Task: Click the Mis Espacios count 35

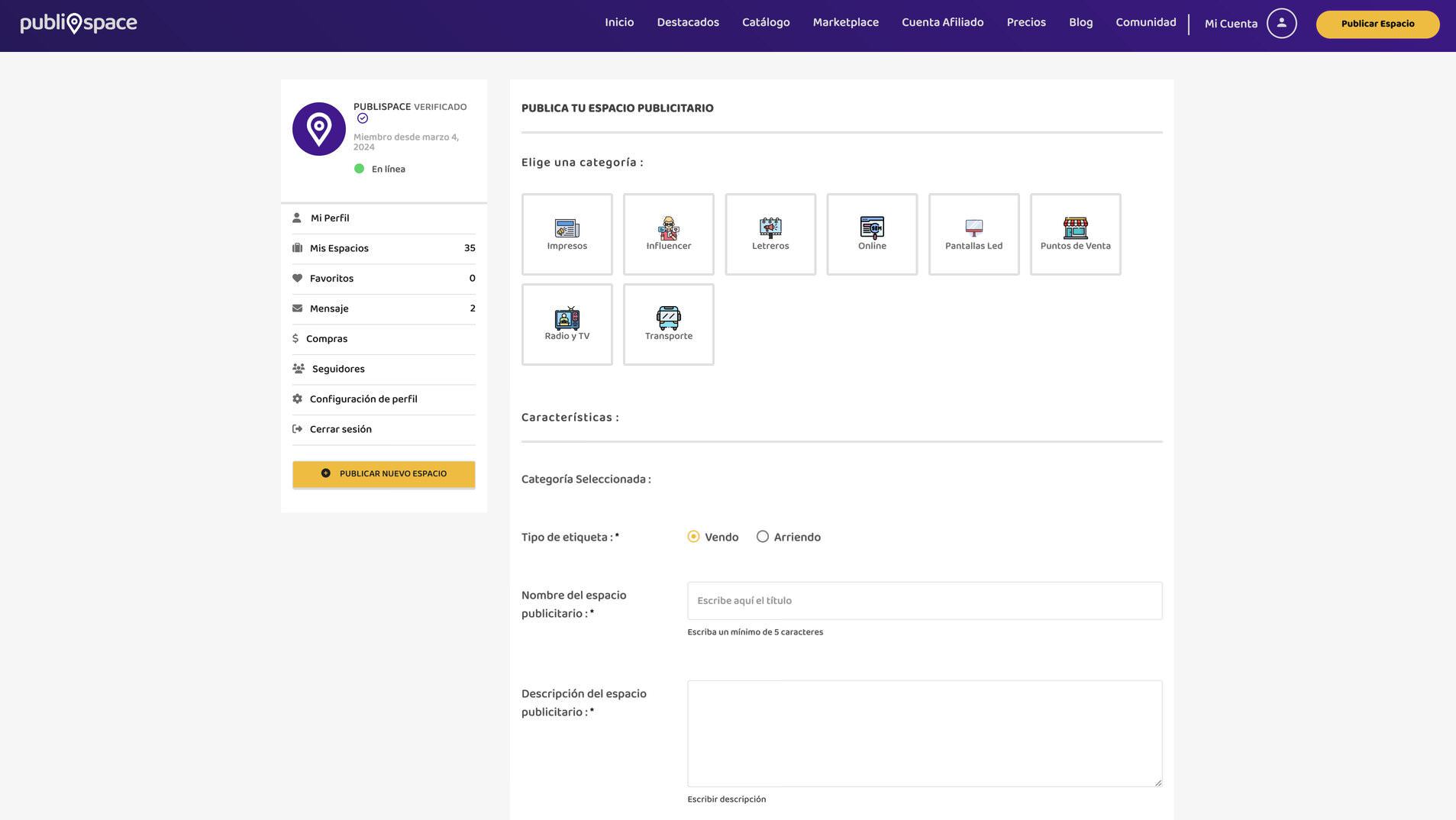Action: point(470,248)
